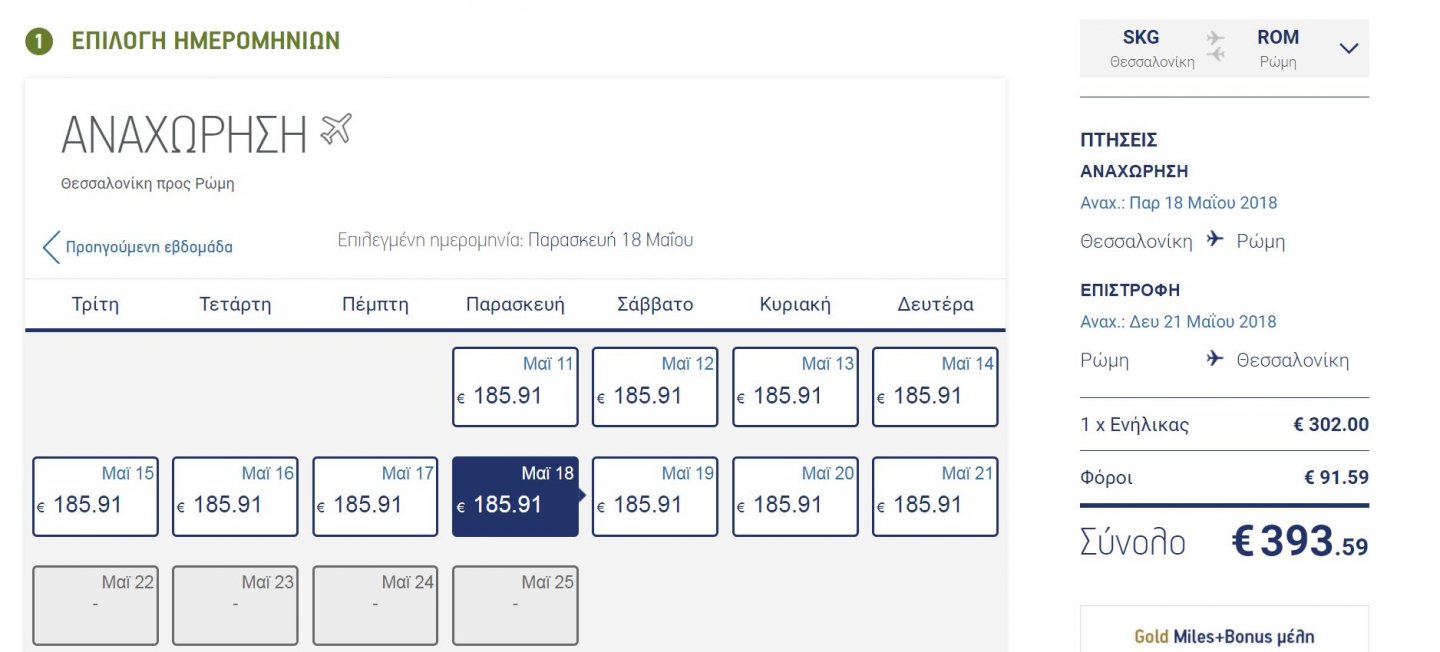This screenshot has height=652, width=1440.
Task: Open the Gold Miles+Bonus μέλη banner
Action: [1224, 630]
